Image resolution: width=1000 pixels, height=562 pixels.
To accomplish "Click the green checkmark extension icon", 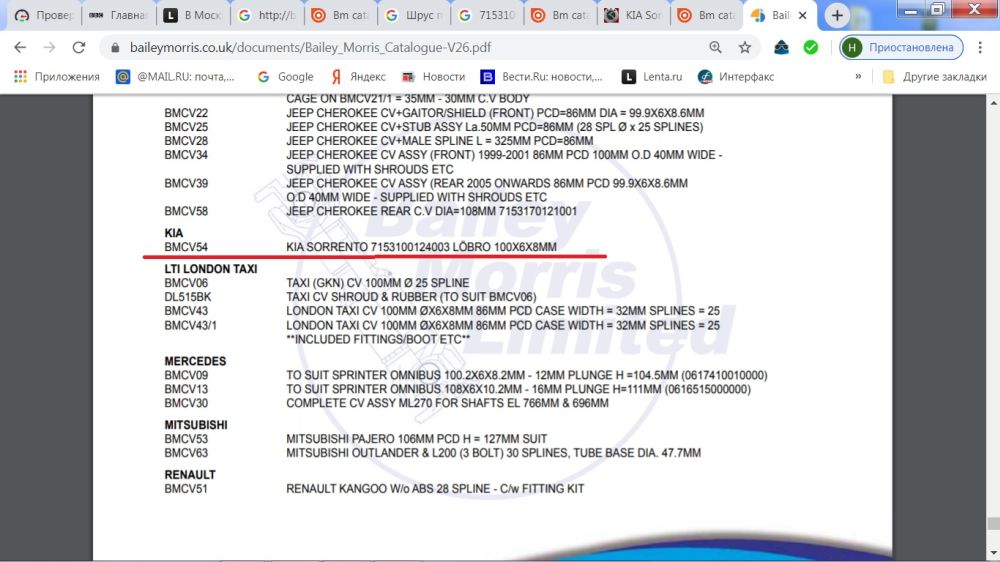I will pos(811,47).
